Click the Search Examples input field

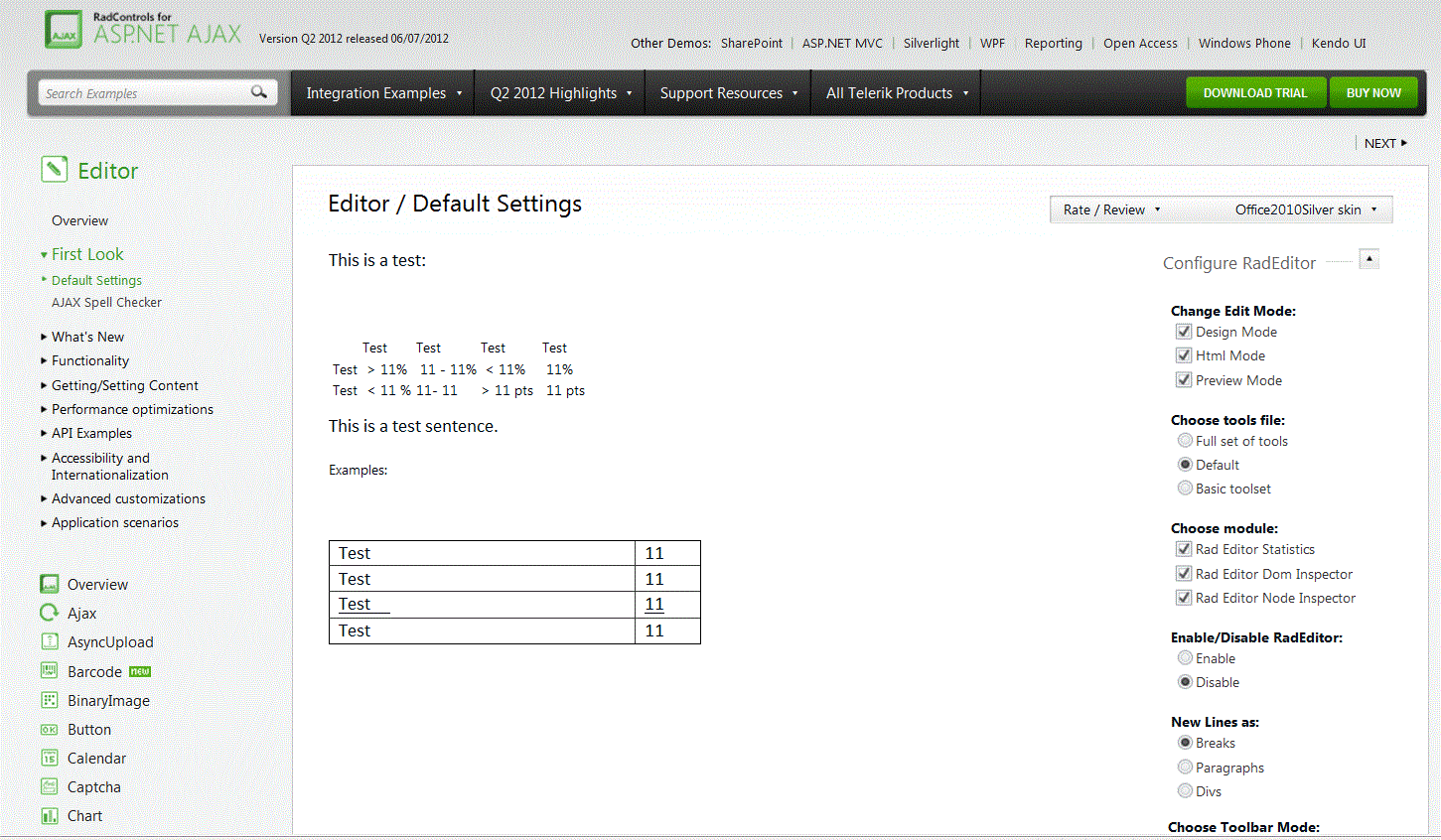[x=144, y=93]
